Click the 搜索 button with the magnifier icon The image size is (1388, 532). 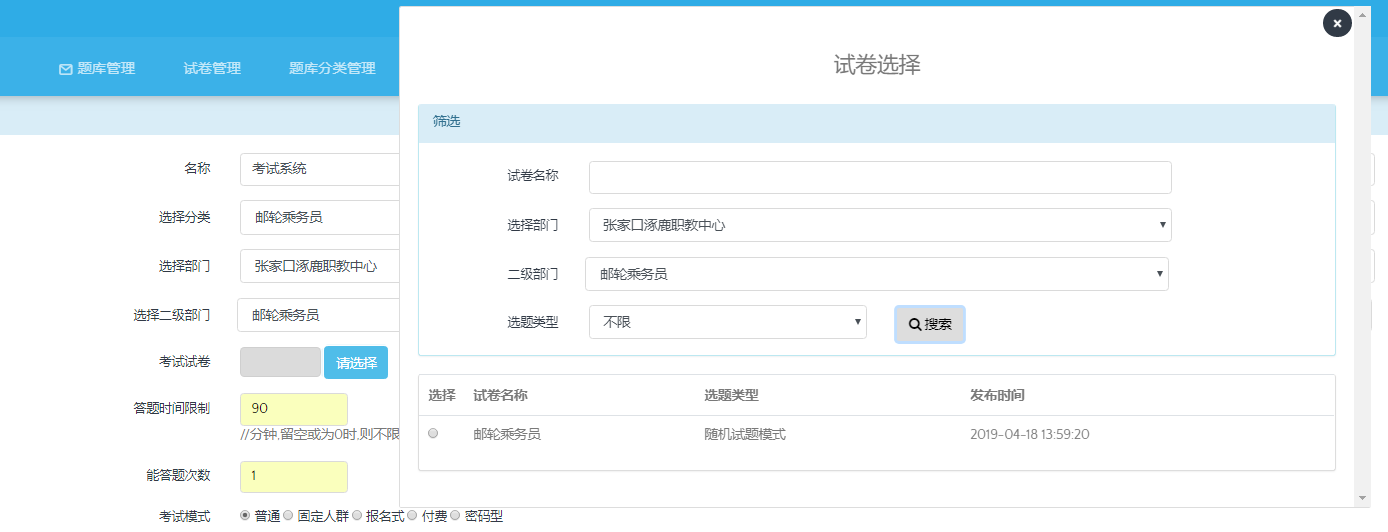click(x=929, y=325)
